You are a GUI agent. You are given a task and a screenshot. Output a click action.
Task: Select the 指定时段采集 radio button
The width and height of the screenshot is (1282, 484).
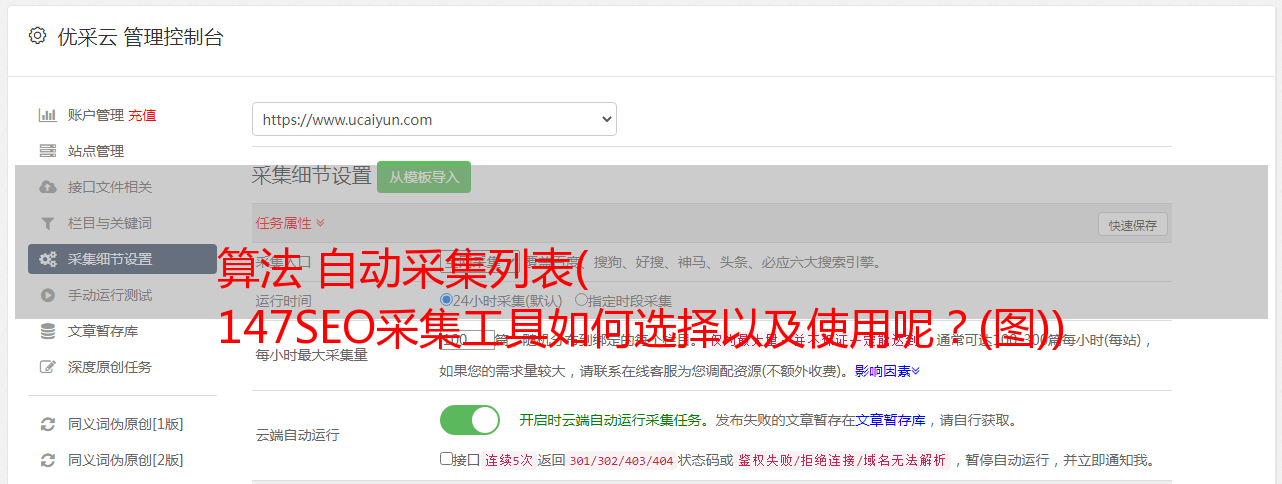pos(581,300)
